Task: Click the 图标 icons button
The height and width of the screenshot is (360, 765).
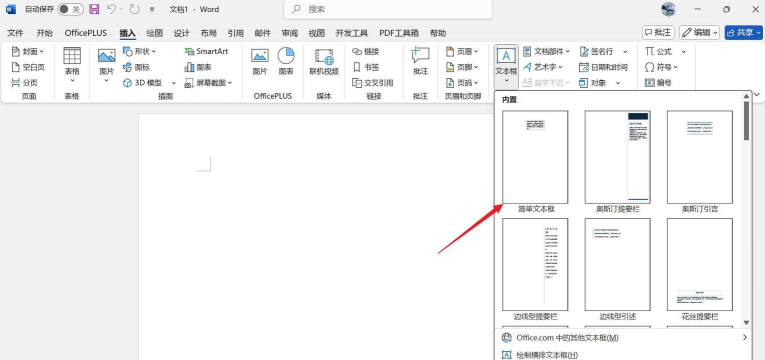Action: click(136, 67)
